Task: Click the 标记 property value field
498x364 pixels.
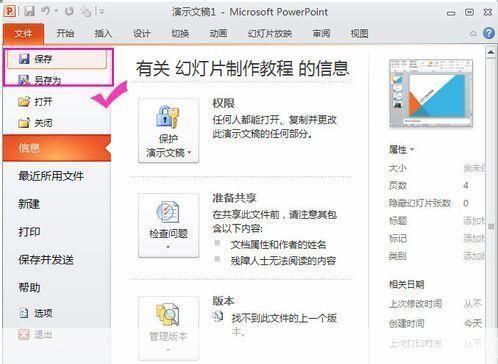Action: [x=475, y=238]
